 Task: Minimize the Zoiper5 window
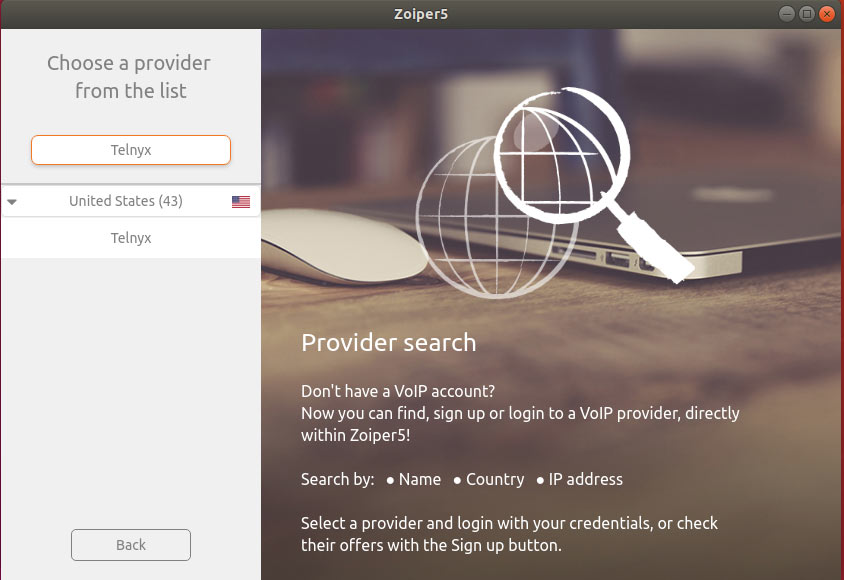[x=786, y=13]
